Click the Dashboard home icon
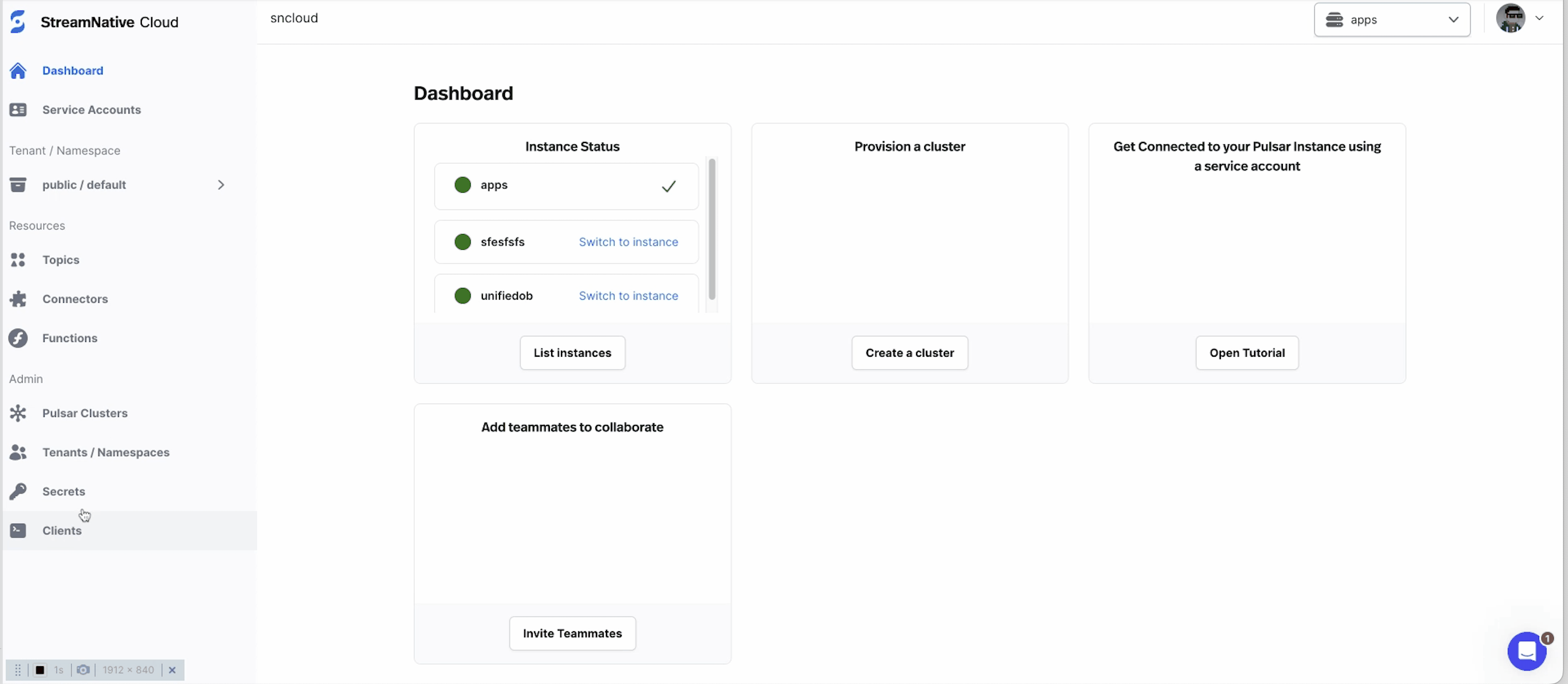This screenshot has width=1568, height=684. pos(18,71)
